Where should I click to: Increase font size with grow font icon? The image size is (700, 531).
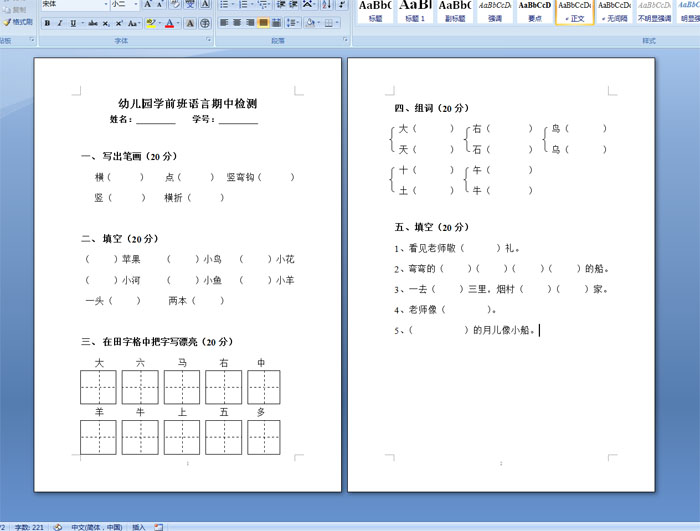[147, 4]
